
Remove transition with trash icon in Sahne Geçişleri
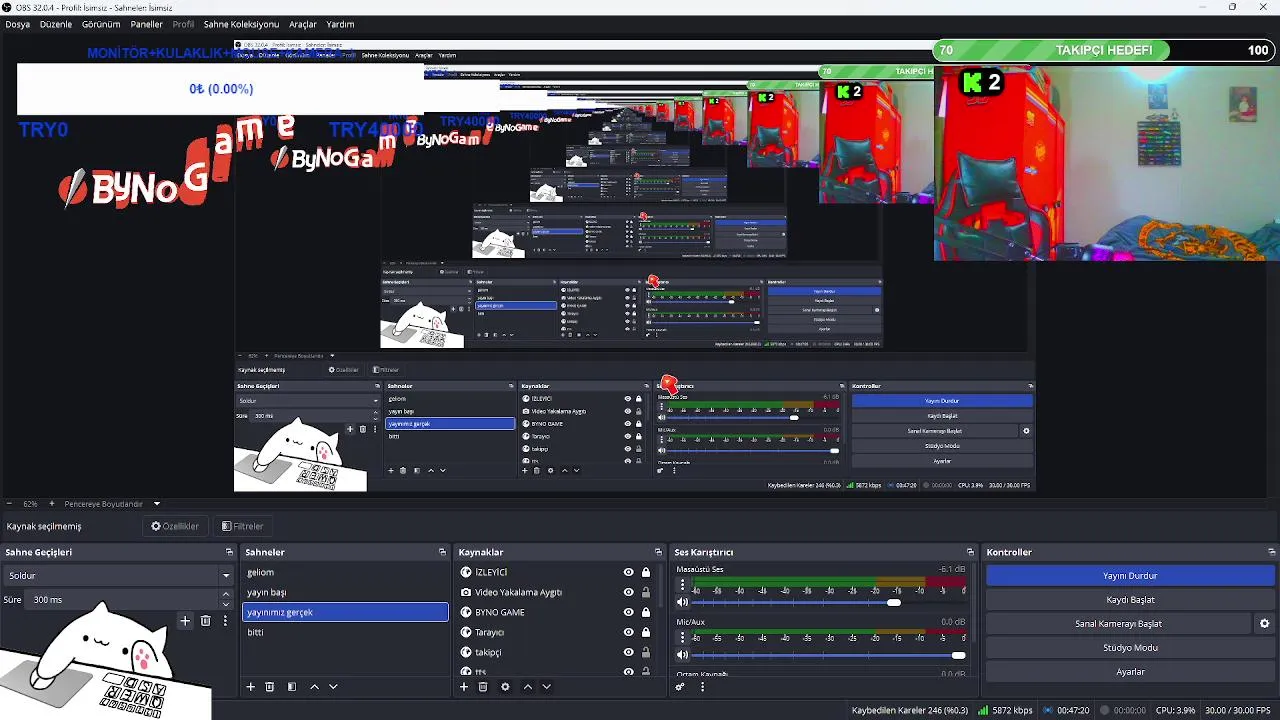205,621
